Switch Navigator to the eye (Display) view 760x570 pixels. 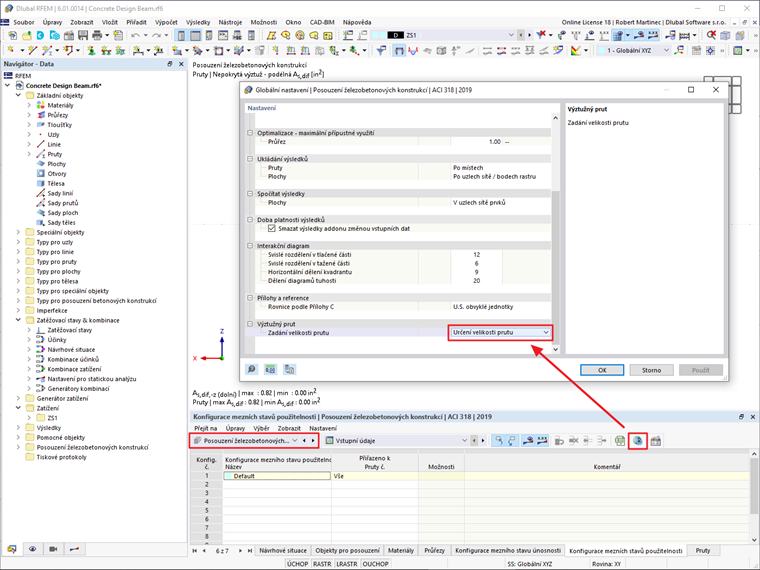[x=32, y=549]
